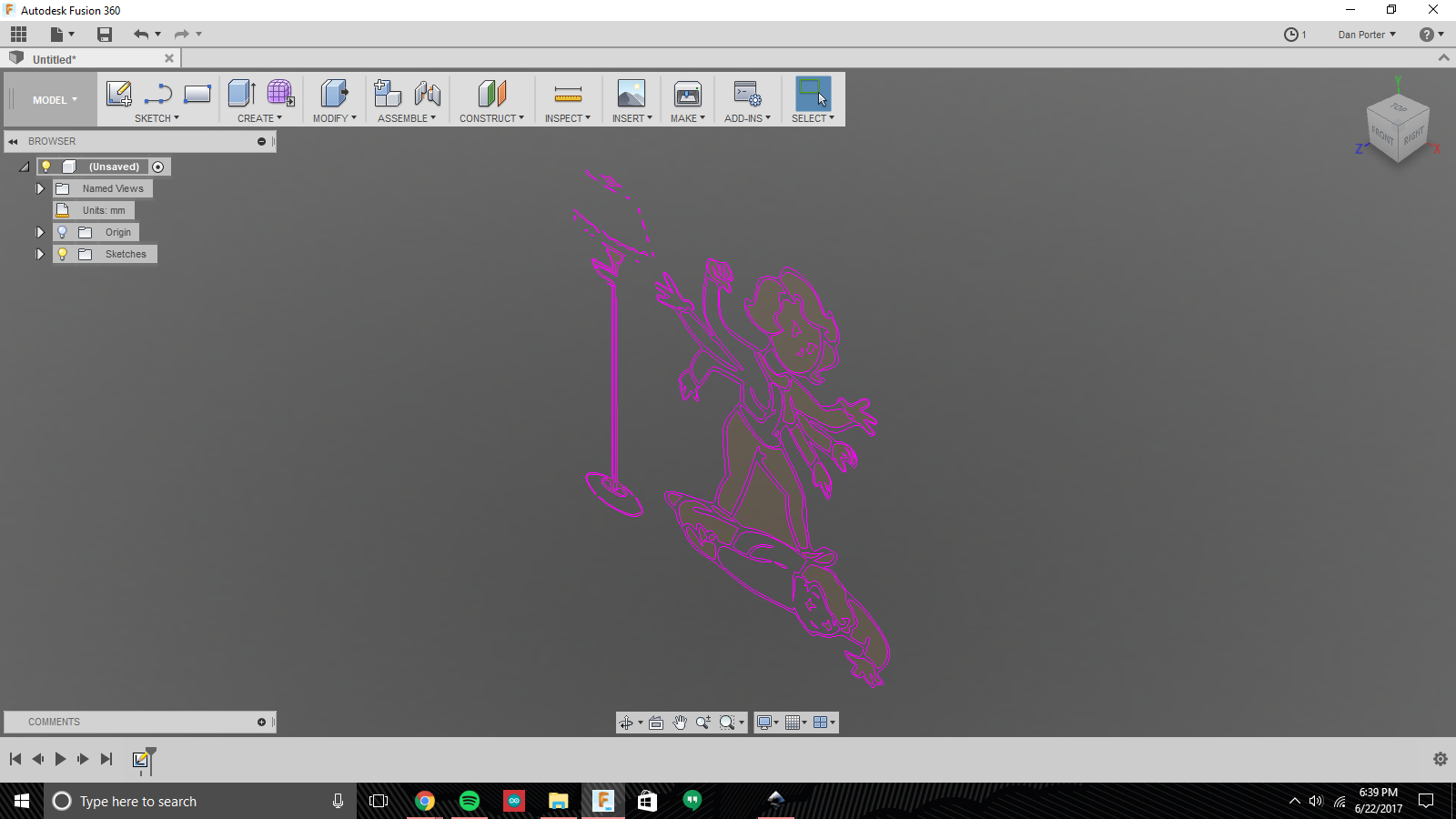1456x819 pixels.
Task: Select the Rectangle sketch tool
Action: coord(197,94)
